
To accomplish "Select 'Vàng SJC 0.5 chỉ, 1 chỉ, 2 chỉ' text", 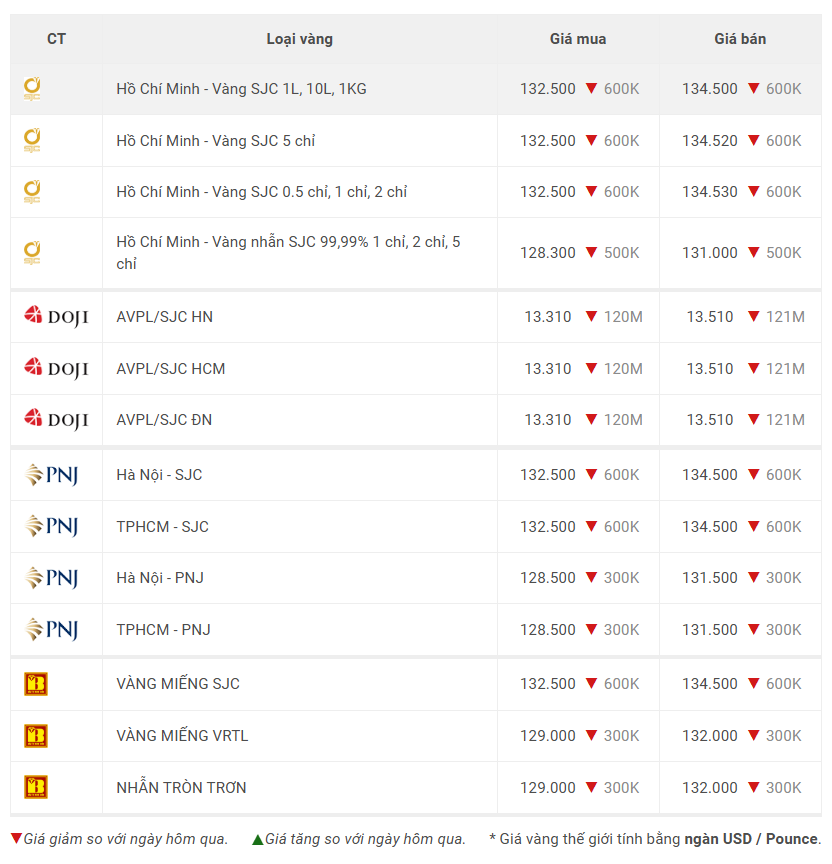I will pyautogui.click(x=310, y=192).
